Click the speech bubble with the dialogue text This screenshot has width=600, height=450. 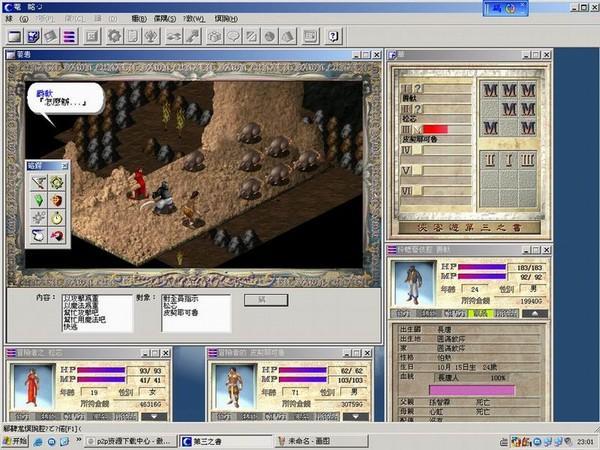coord(65,98)
